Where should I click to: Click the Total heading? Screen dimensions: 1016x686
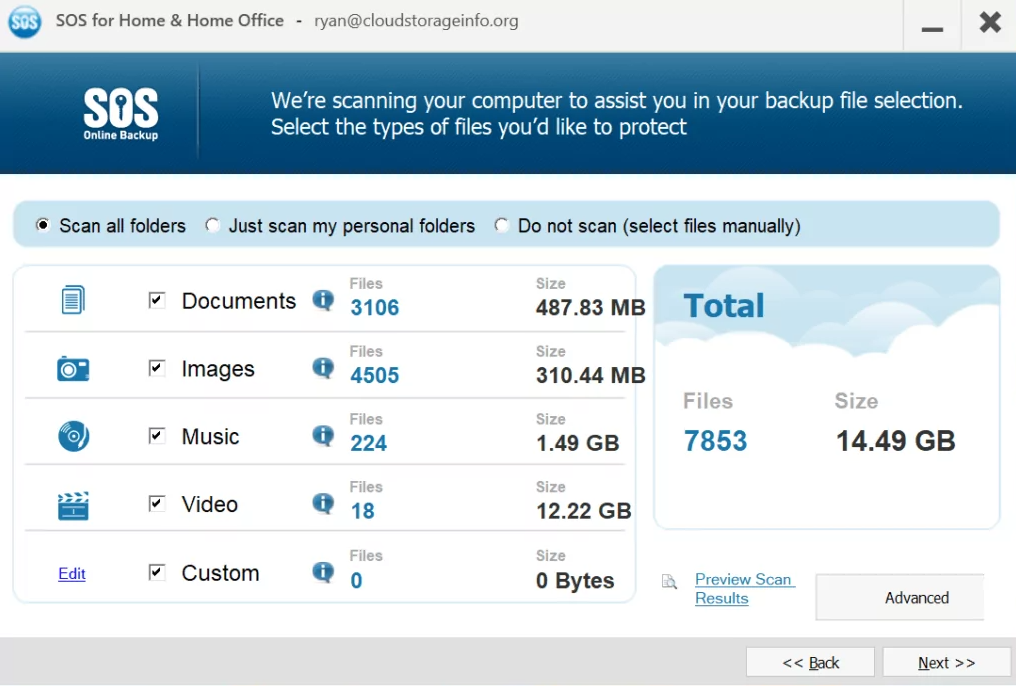[724, 306]
